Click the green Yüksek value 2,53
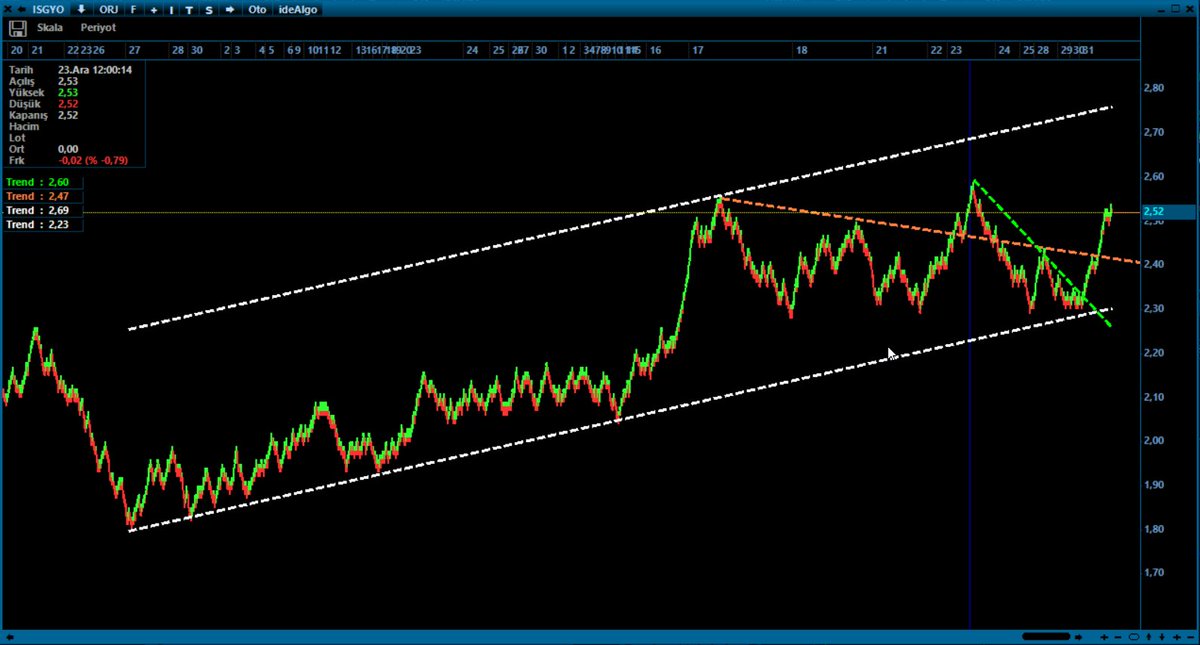This screenshot has width=1200, height=645. tap(68, 92)
